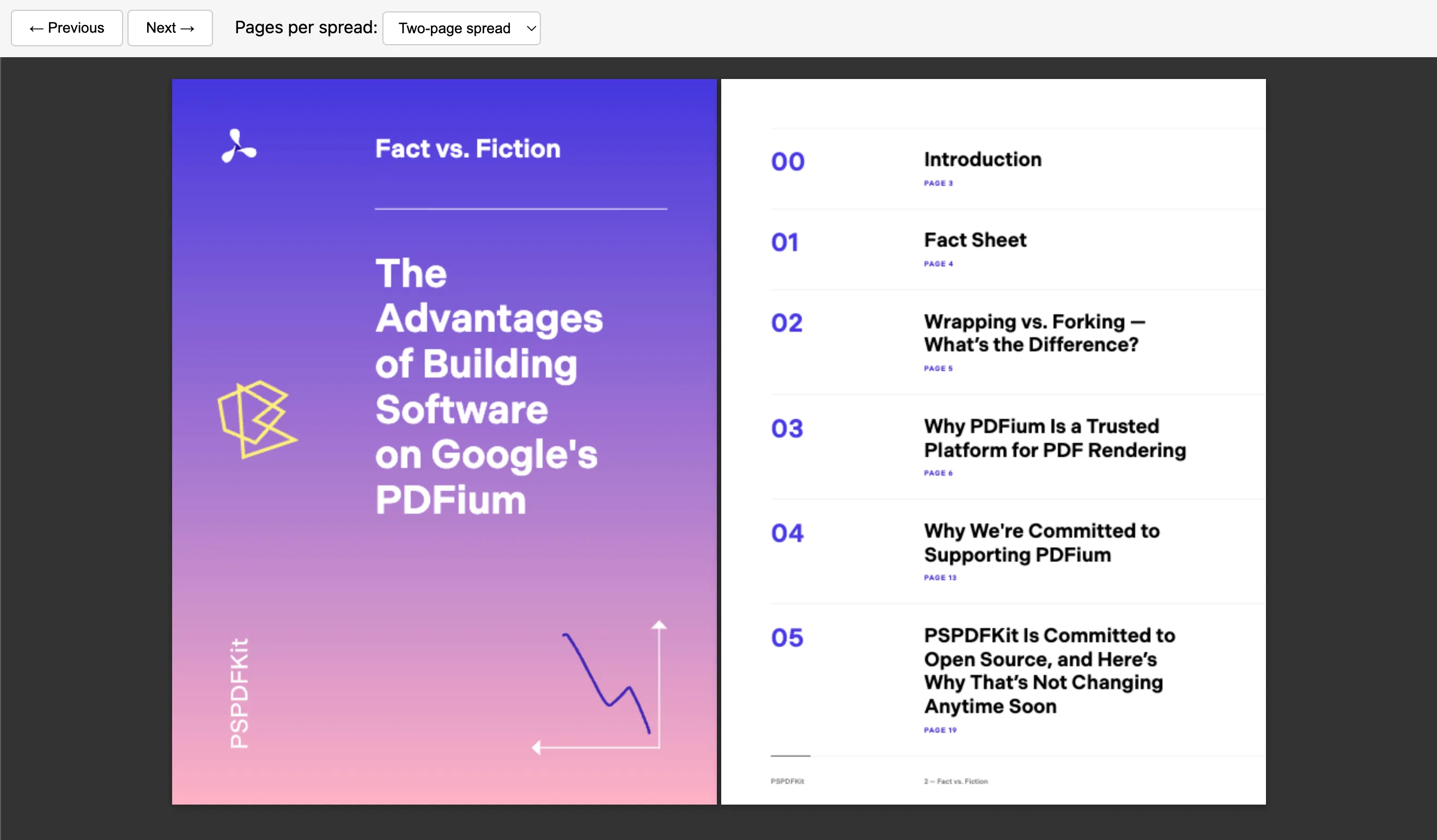Viewport: 1437px width, 840px height.
Task: Open the Fact Sheet chapter entry
Action: point(975,240)
